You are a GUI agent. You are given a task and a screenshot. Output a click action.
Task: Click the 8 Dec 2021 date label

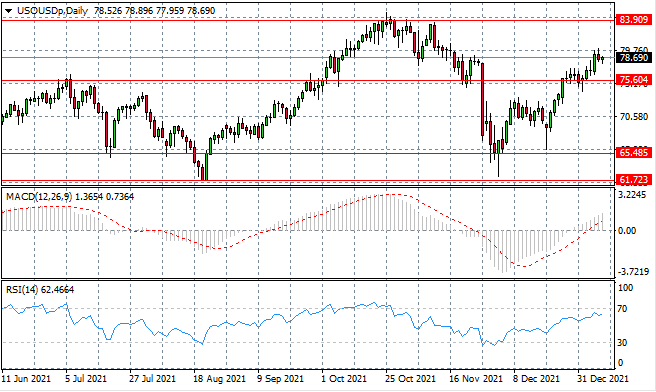click(536, 379)
